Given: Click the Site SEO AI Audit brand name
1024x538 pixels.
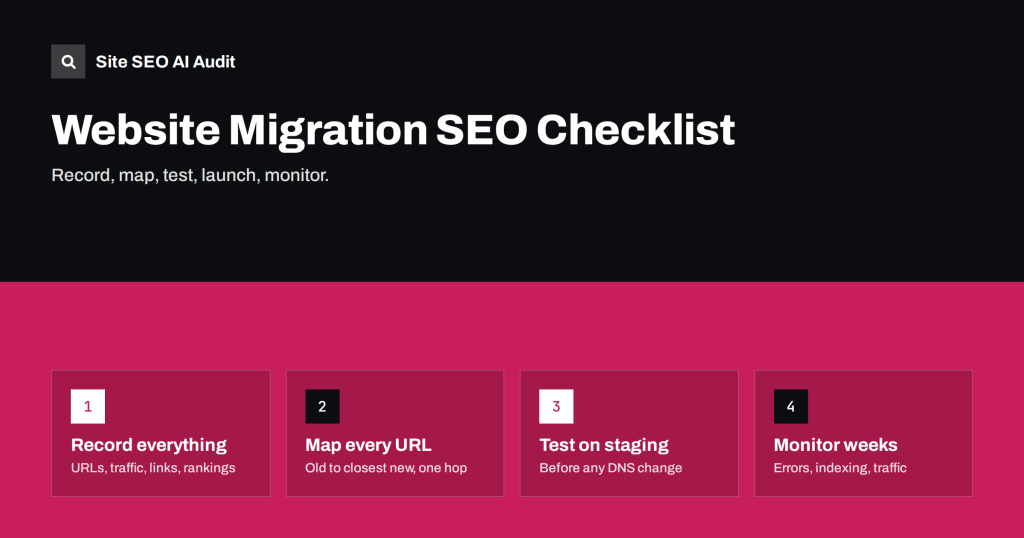Looking at the screenshot, I should [165, 62].
